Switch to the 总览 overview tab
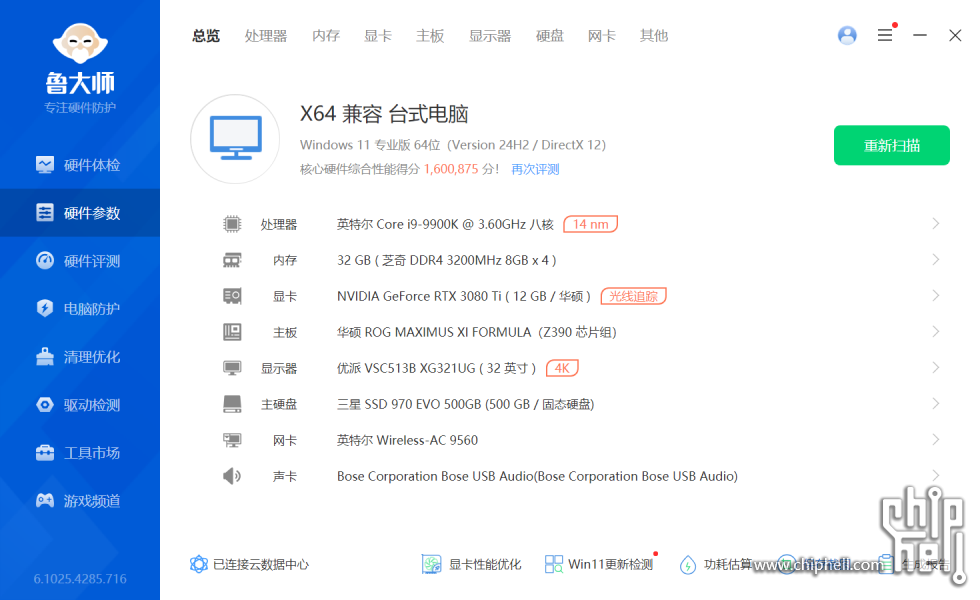980x600 pixels. 206,36
